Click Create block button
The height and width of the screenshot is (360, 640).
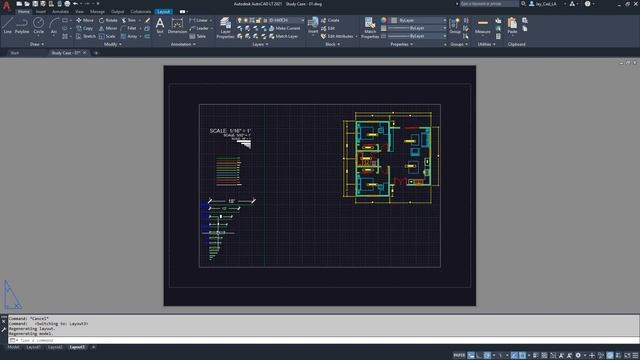coord(330,20)
